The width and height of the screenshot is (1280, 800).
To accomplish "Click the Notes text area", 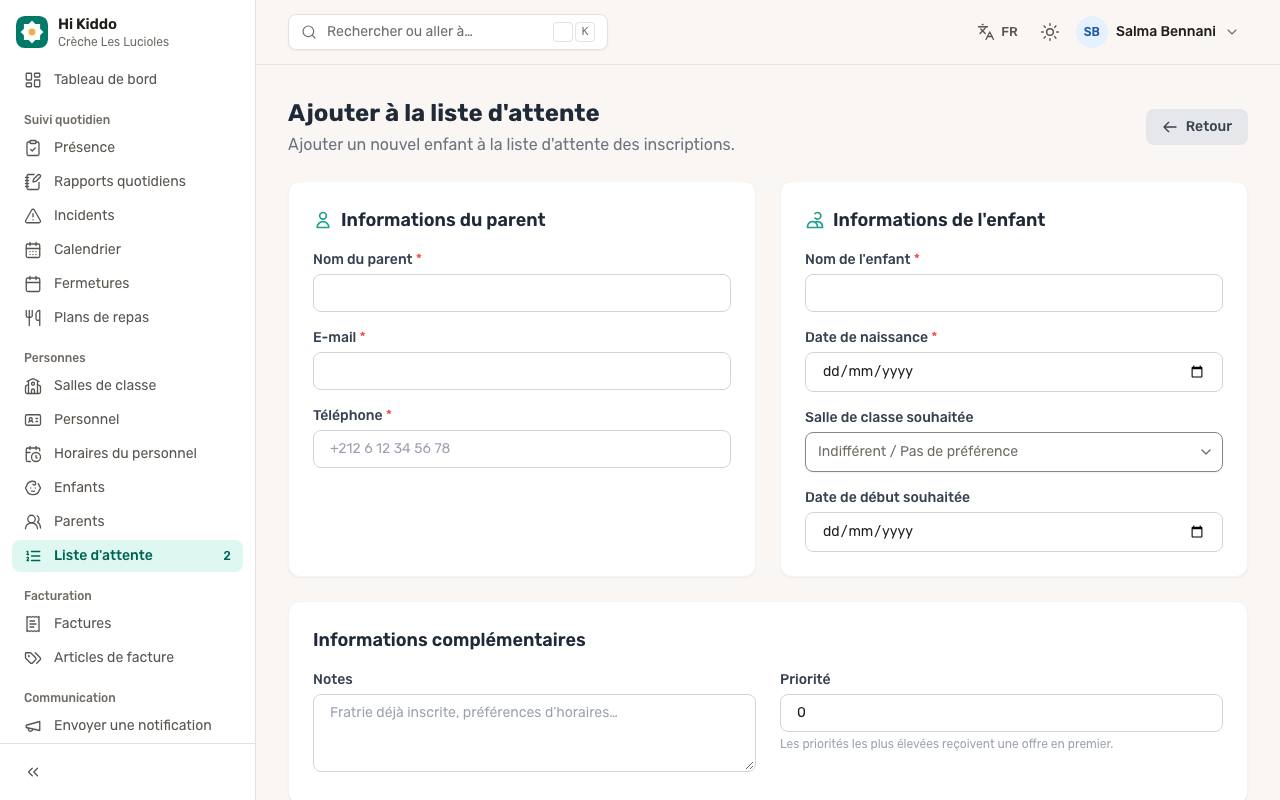I will point(534,733).
